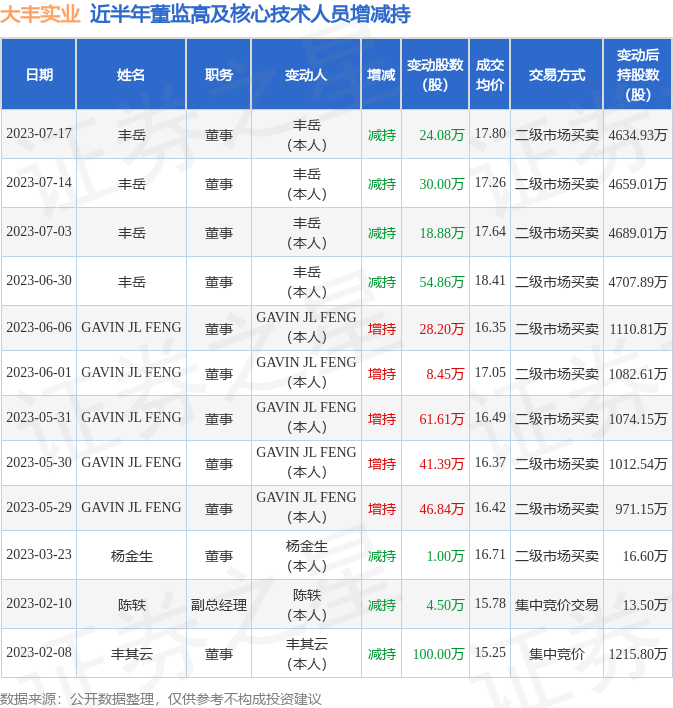Click the 姓名 column header

(x=131, y=75)
